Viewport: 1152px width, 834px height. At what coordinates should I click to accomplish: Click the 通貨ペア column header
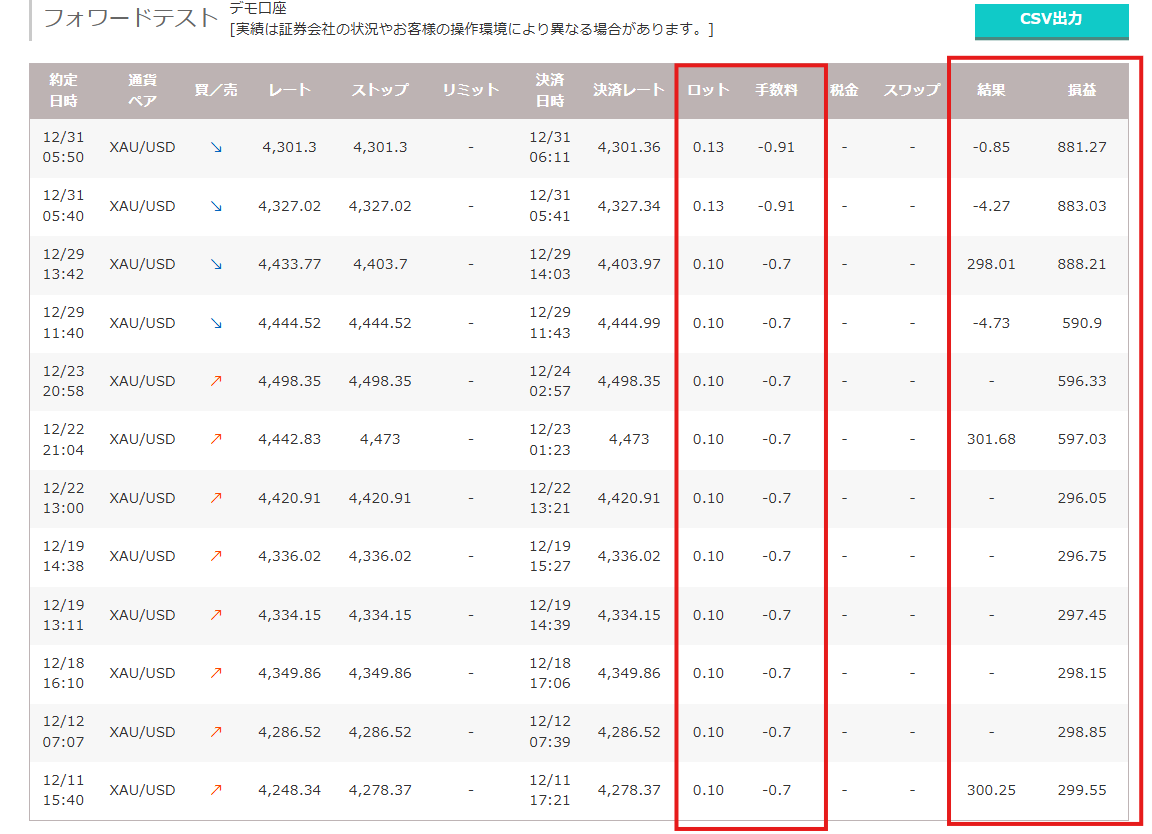(x=143, y=90)
